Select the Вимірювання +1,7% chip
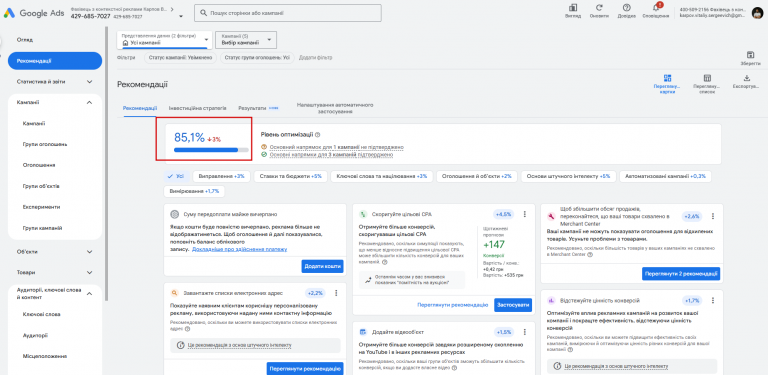 tap(194, 191)
